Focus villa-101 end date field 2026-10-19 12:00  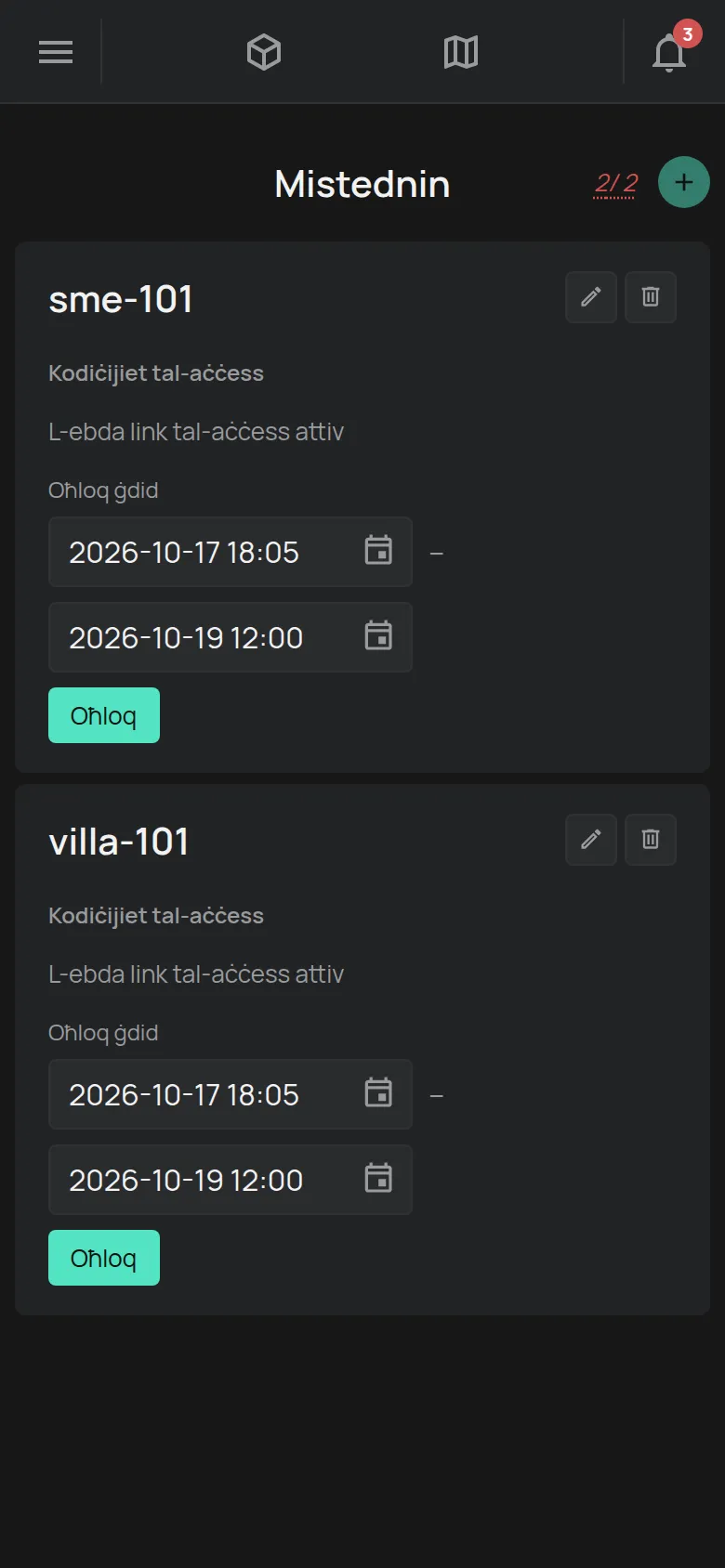coord(231,1180)
